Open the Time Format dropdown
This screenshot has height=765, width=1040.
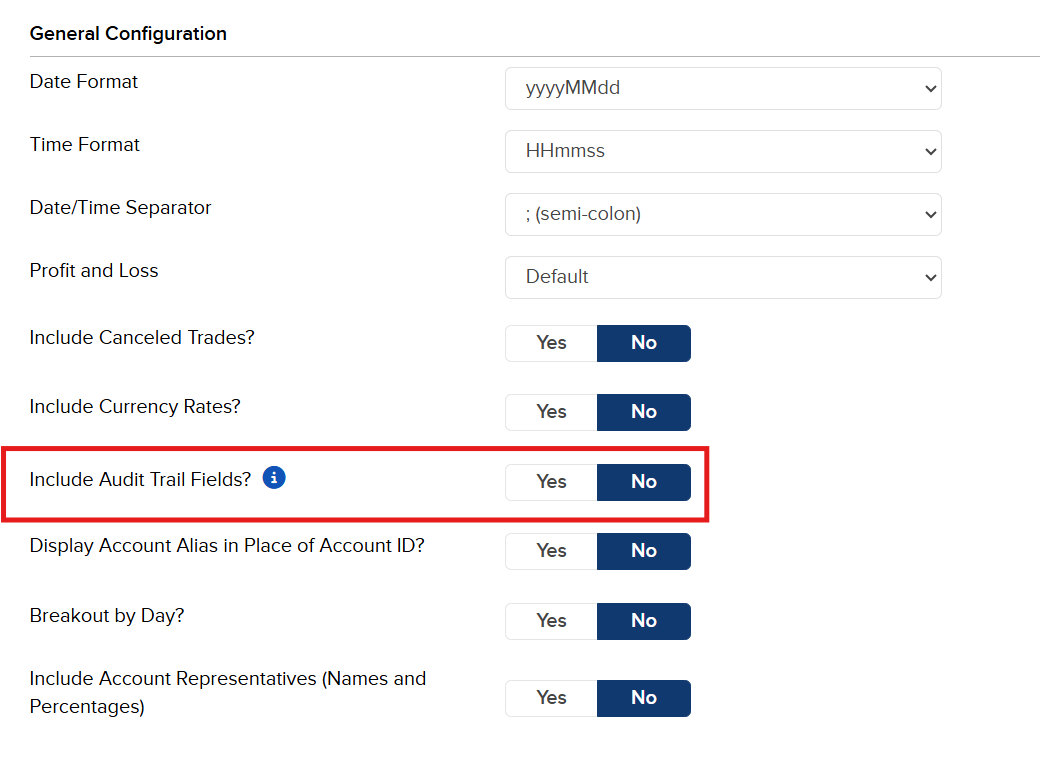pyautogui.click(x=722, y=151)
